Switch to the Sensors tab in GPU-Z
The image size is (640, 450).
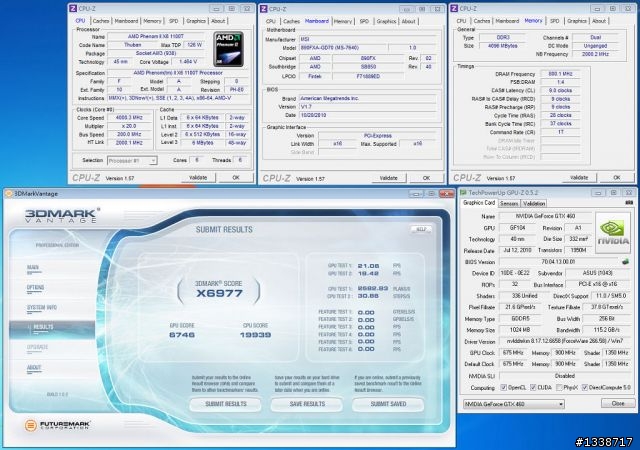click(509, 203)
